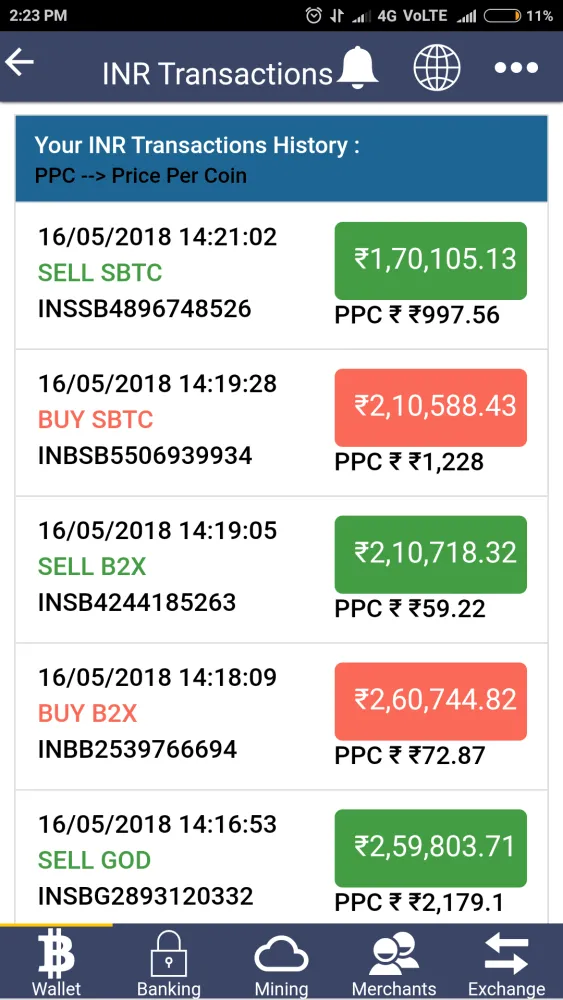
Task: Select green ₹2,59,803.71 amount box
Action: [430, 848]
